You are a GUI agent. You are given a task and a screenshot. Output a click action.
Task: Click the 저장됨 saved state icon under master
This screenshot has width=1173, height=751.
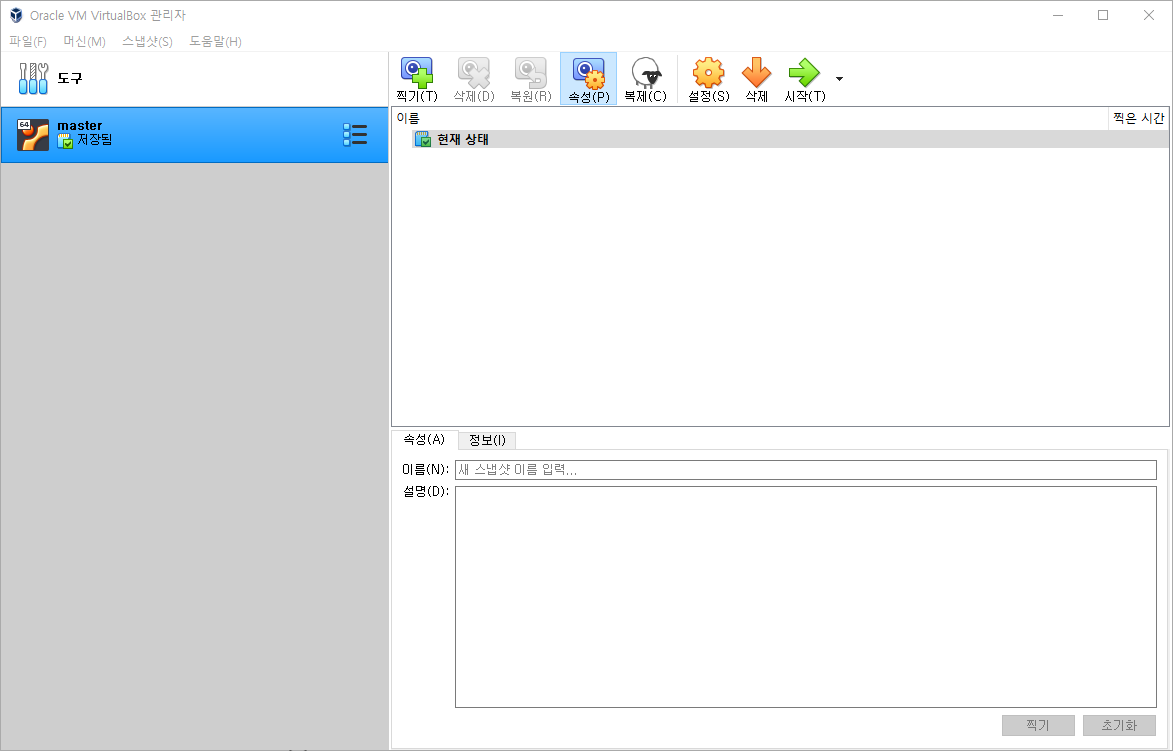click(x=65, y=141)
